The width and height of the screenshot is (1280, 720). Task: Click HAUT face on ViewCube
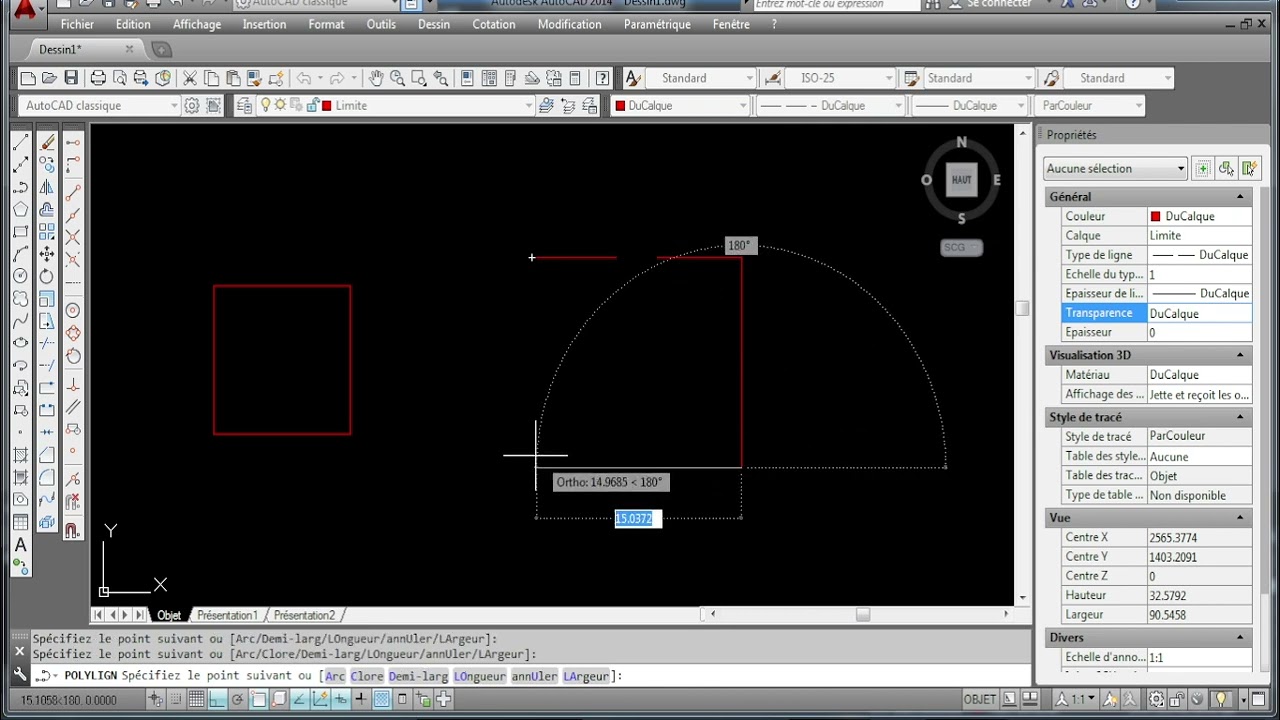tap(961, 180)
